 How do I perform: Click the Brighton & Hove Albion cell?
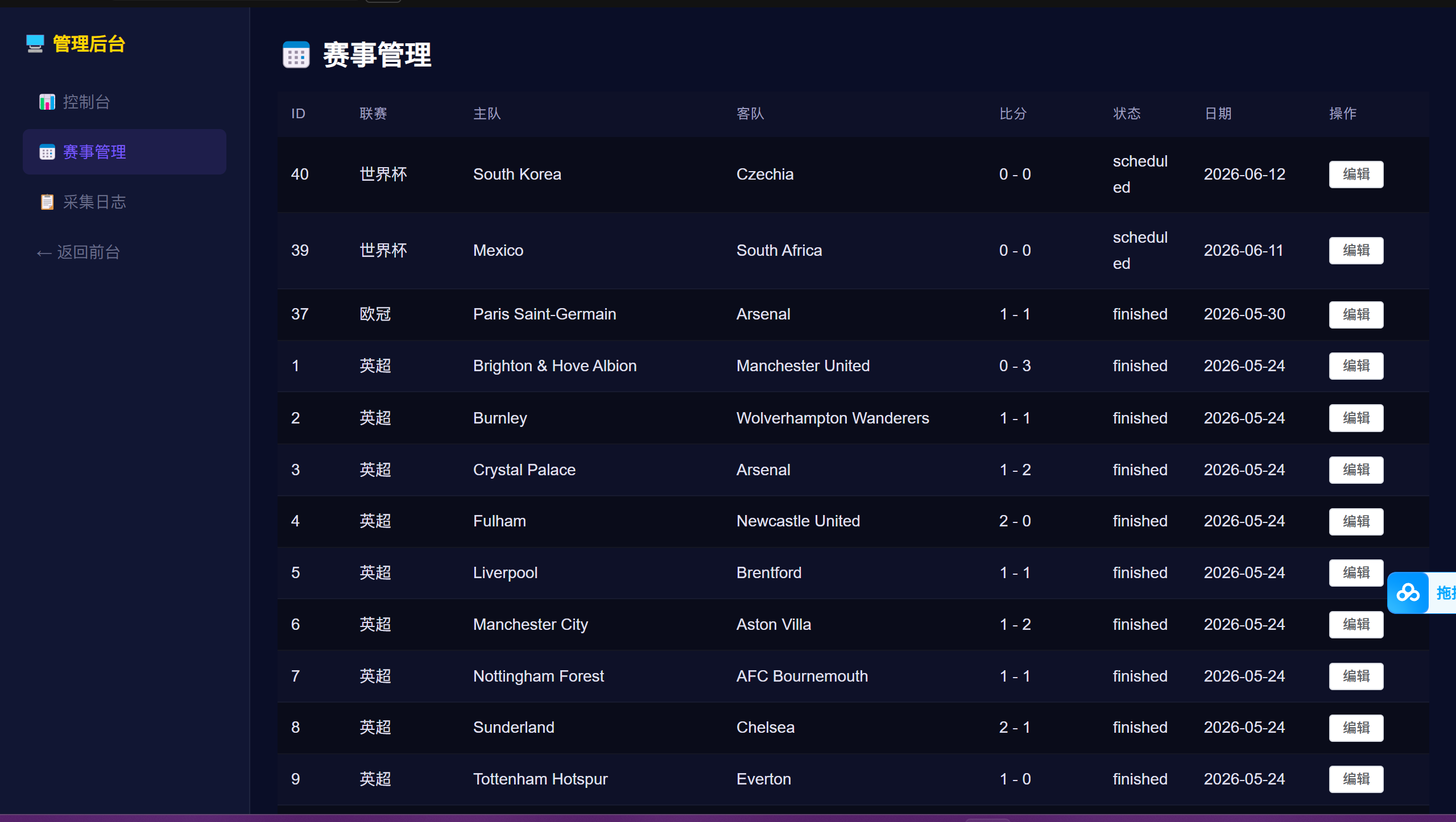(555, 366)
